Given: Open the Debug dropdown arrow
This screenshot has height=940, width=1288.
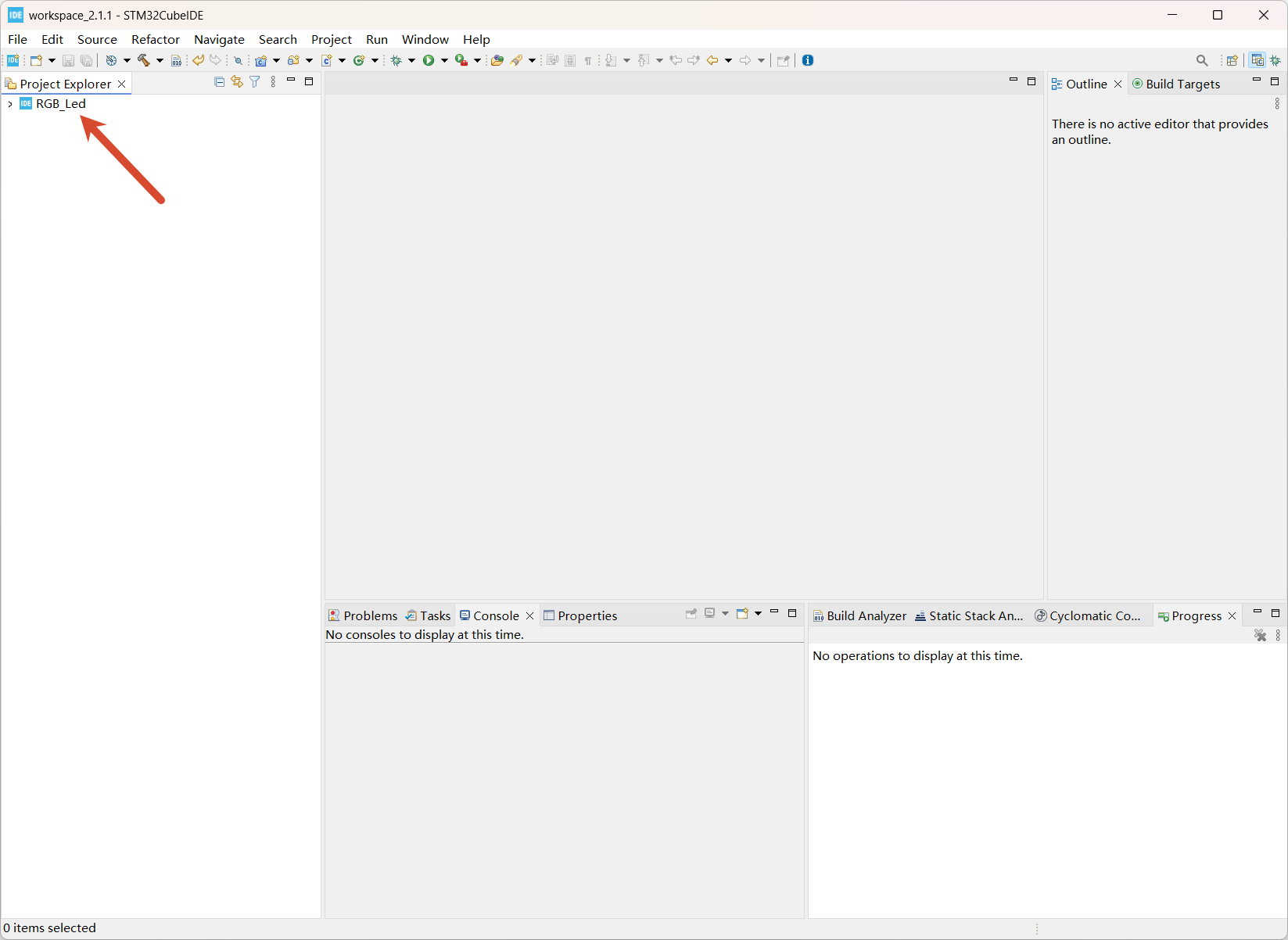Looking at the screenshot, I should pyautogui.click(x=411, y=60).
